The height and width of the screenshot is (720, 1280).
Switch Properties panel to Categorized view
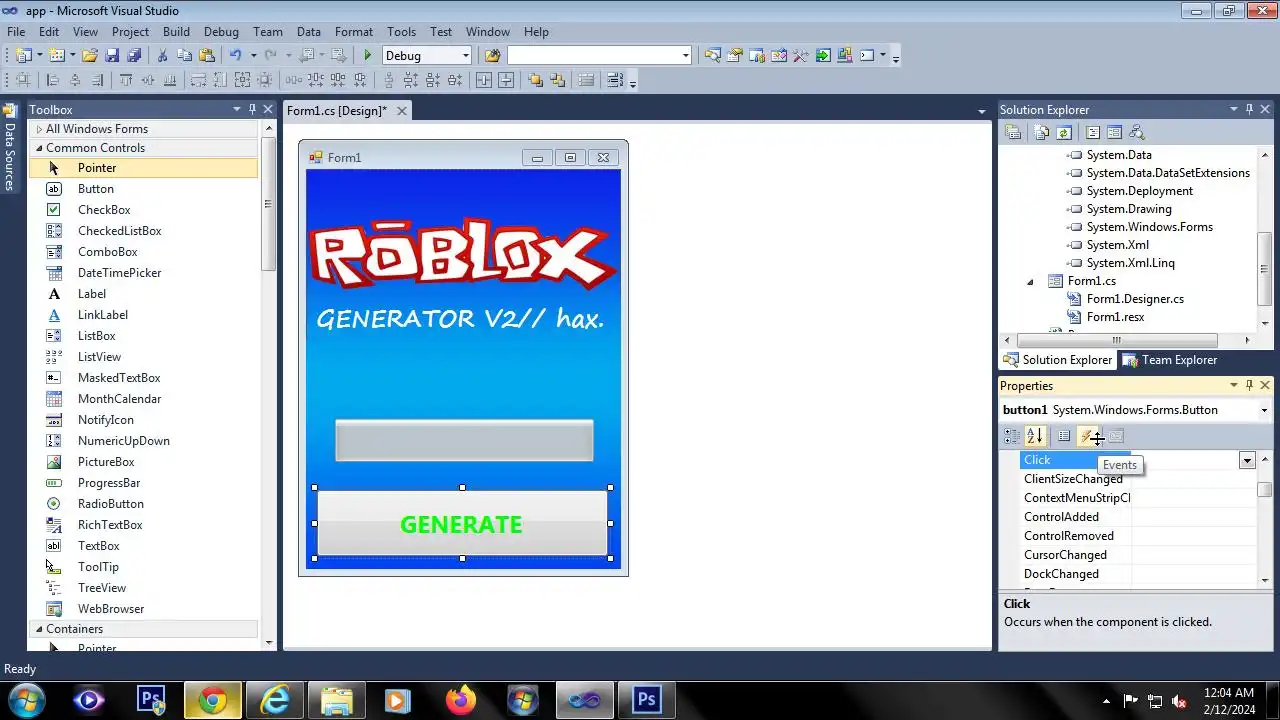click(x=1012, y=436)
